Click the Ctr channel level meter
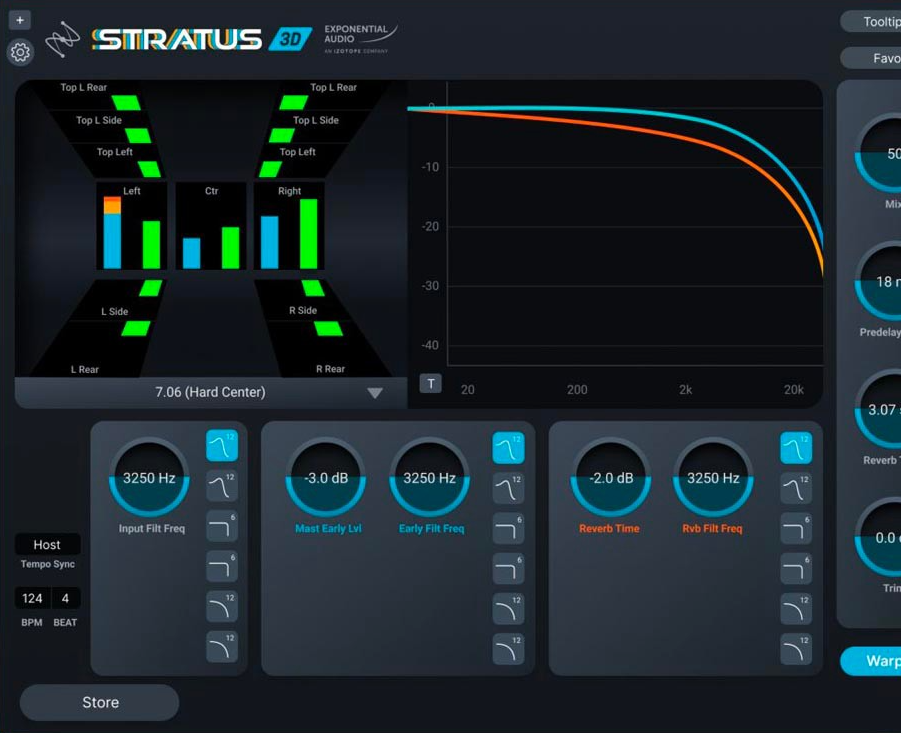The height and width of the screenshot is (733, 901). click(211, 226)
